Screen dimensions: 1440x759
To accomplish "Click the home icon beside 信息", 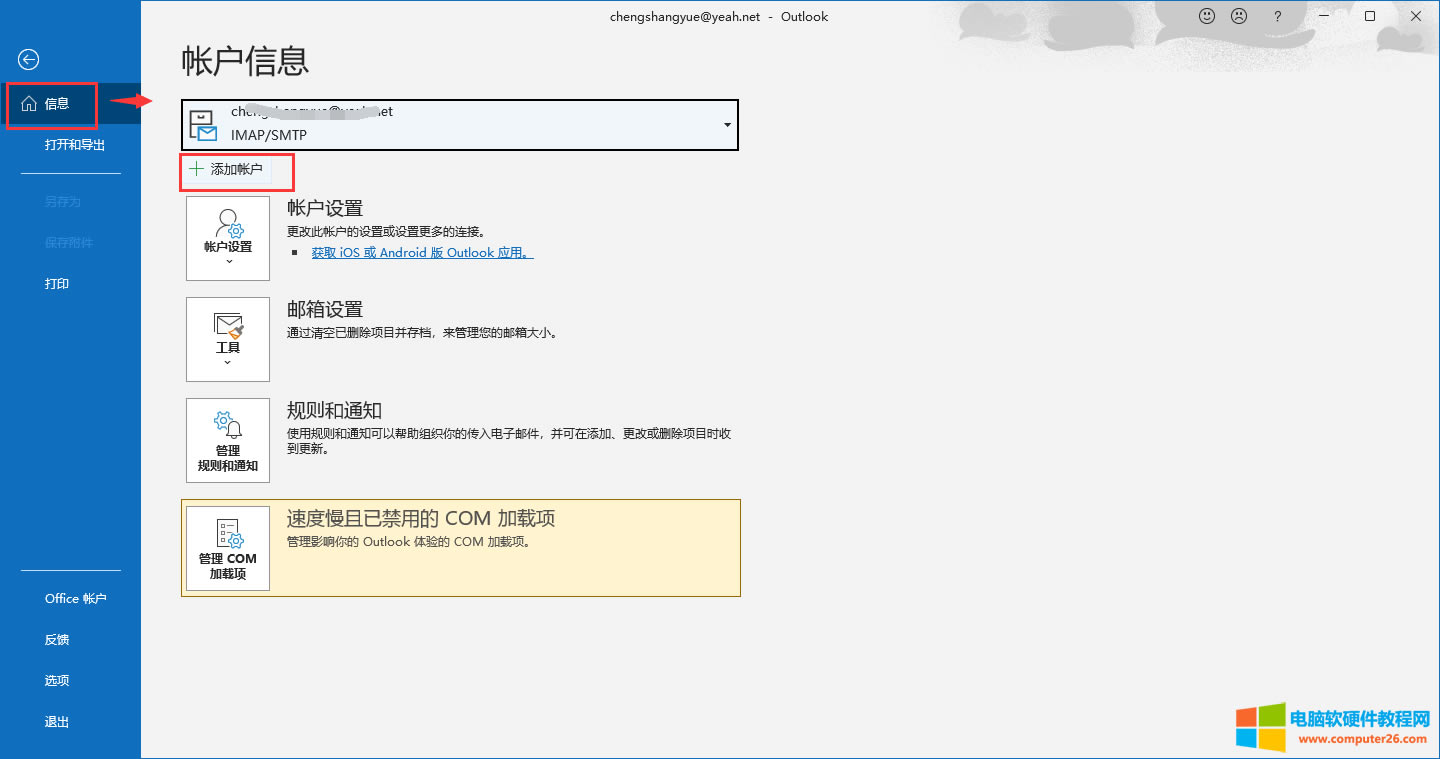I will [28, 104].
